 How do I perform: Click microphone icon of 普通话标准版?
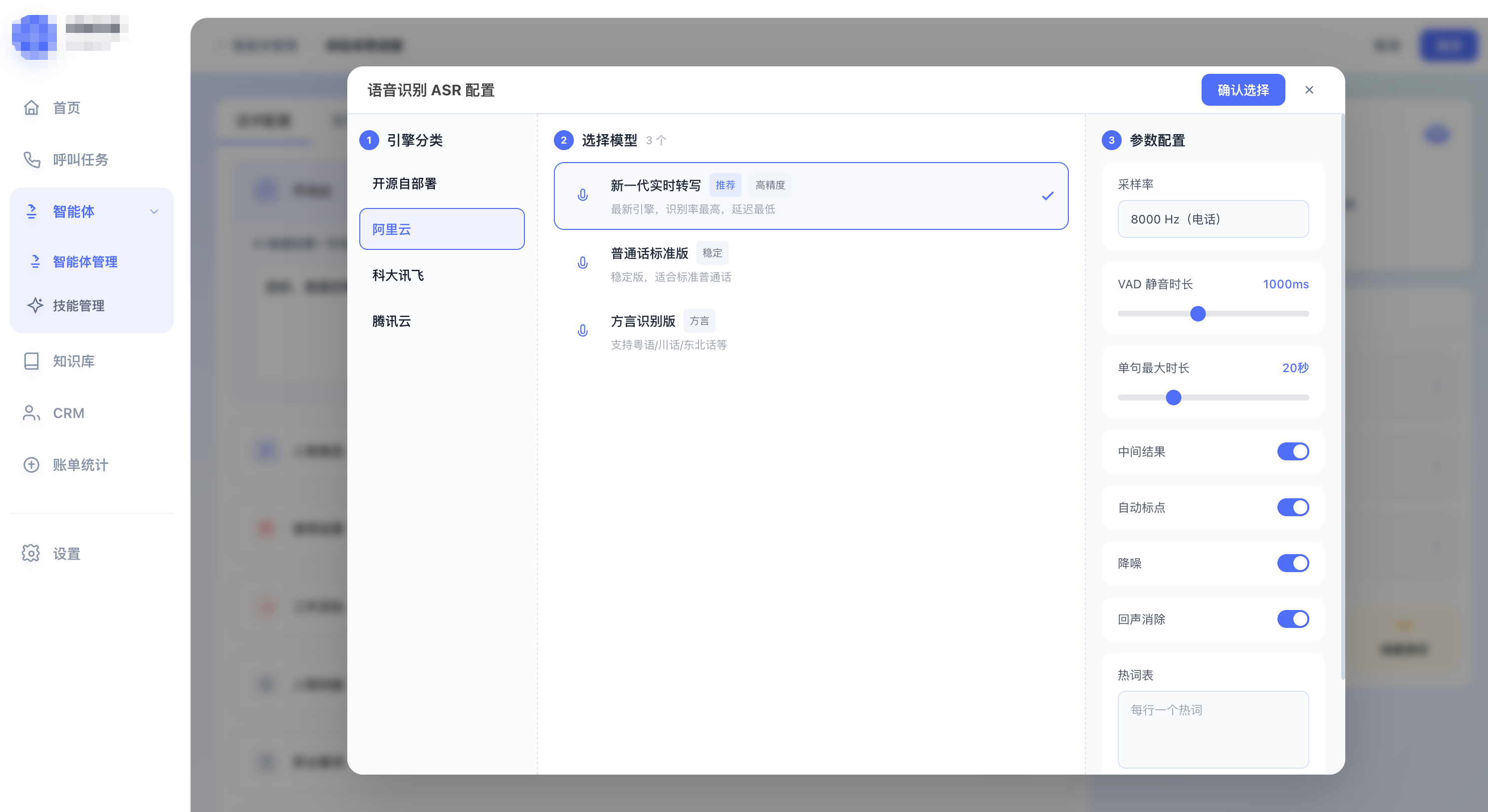(x=583, y=263)
